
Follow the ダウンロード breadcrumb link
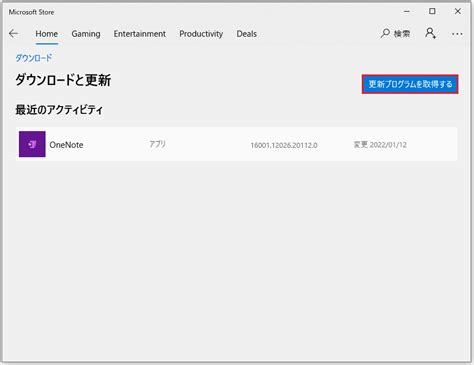(x=34, y=58)
